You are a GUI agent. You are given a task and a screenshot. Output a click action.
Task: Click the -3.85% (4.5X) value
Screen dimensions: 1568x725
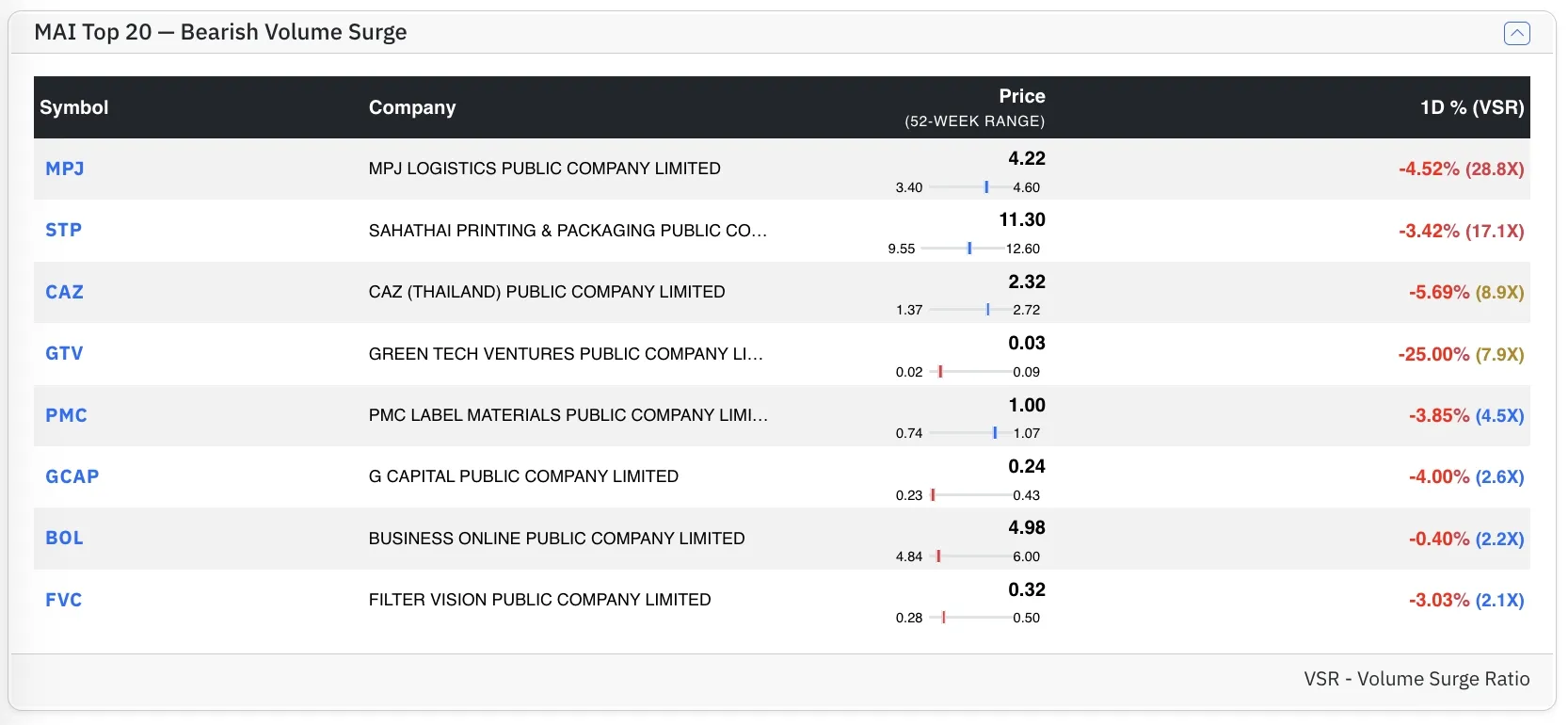point(1466,415)
